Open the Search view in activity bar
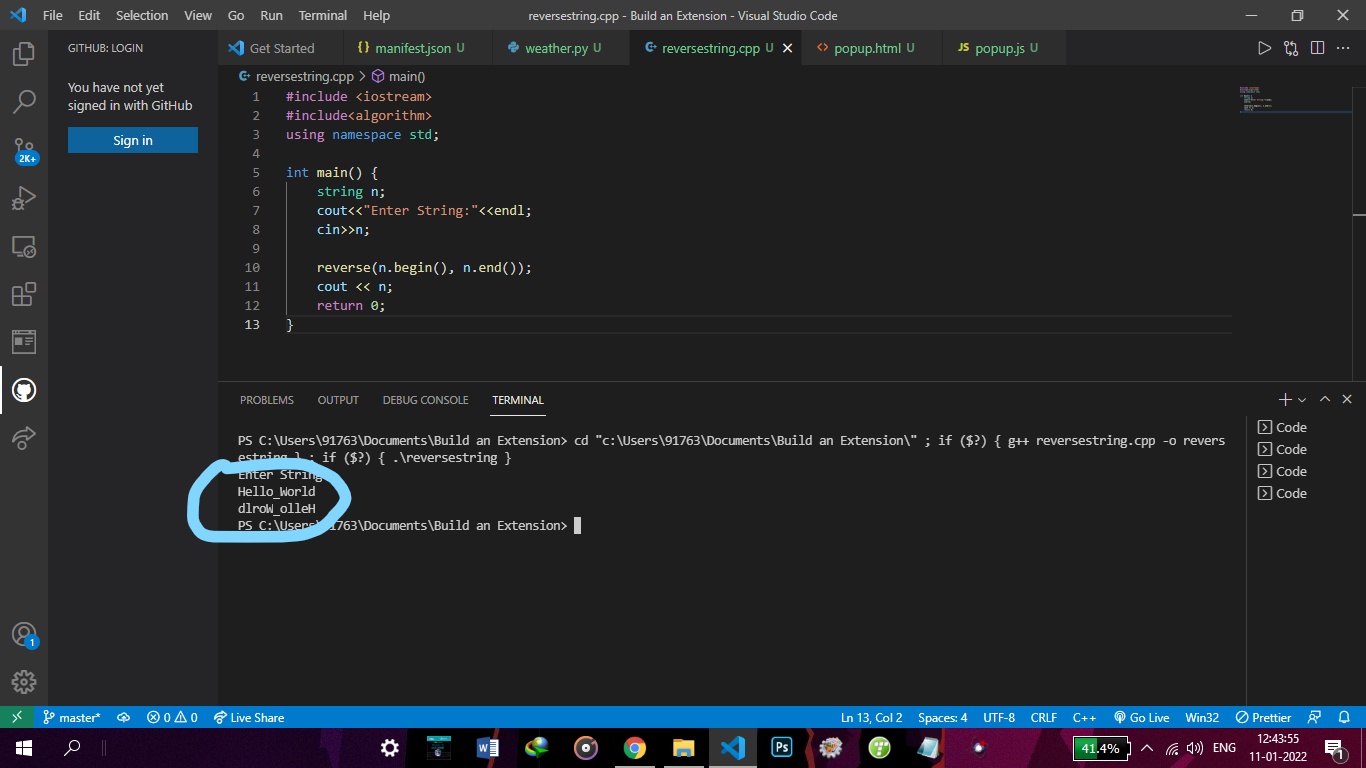This screenshot has width=1366, height=768. [24, 101]
